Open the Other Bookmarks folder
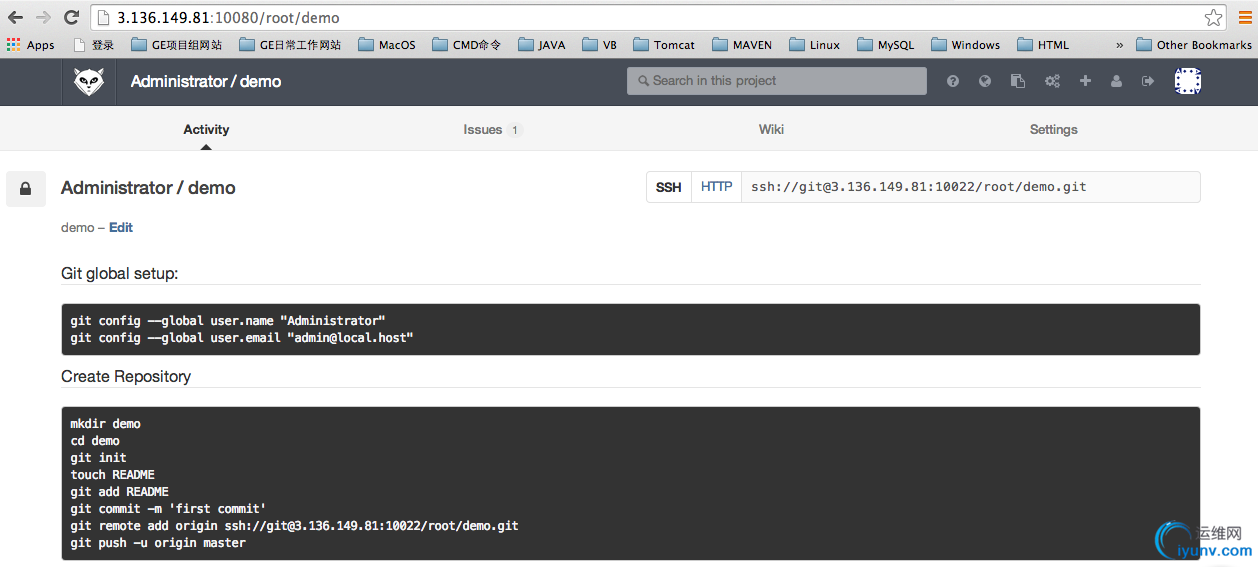Viewport: 1258px width, 567px height. pyautogui.click(x=1194, y=45)
